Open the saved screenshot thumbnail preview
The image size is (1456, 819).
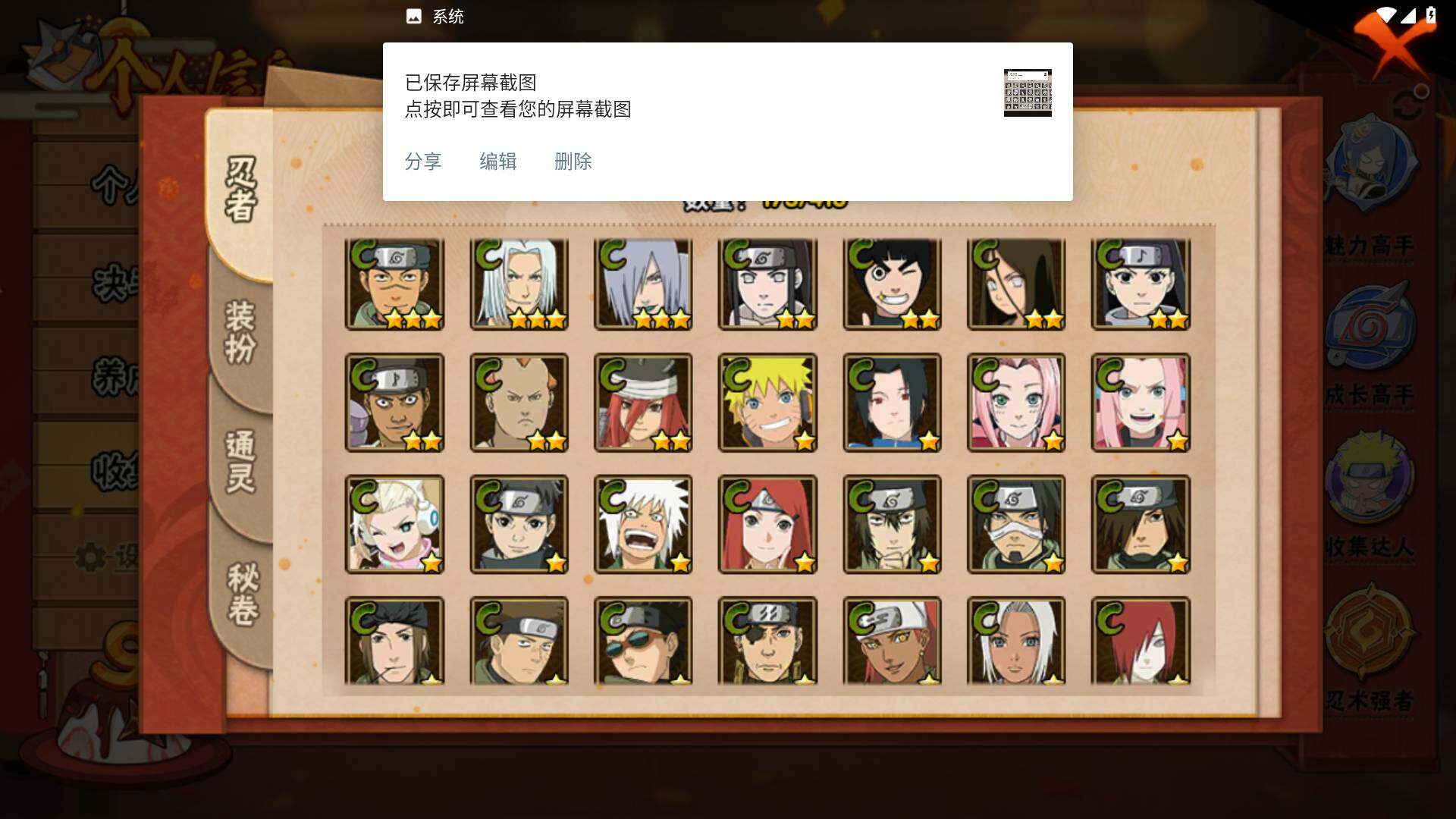1028,93
